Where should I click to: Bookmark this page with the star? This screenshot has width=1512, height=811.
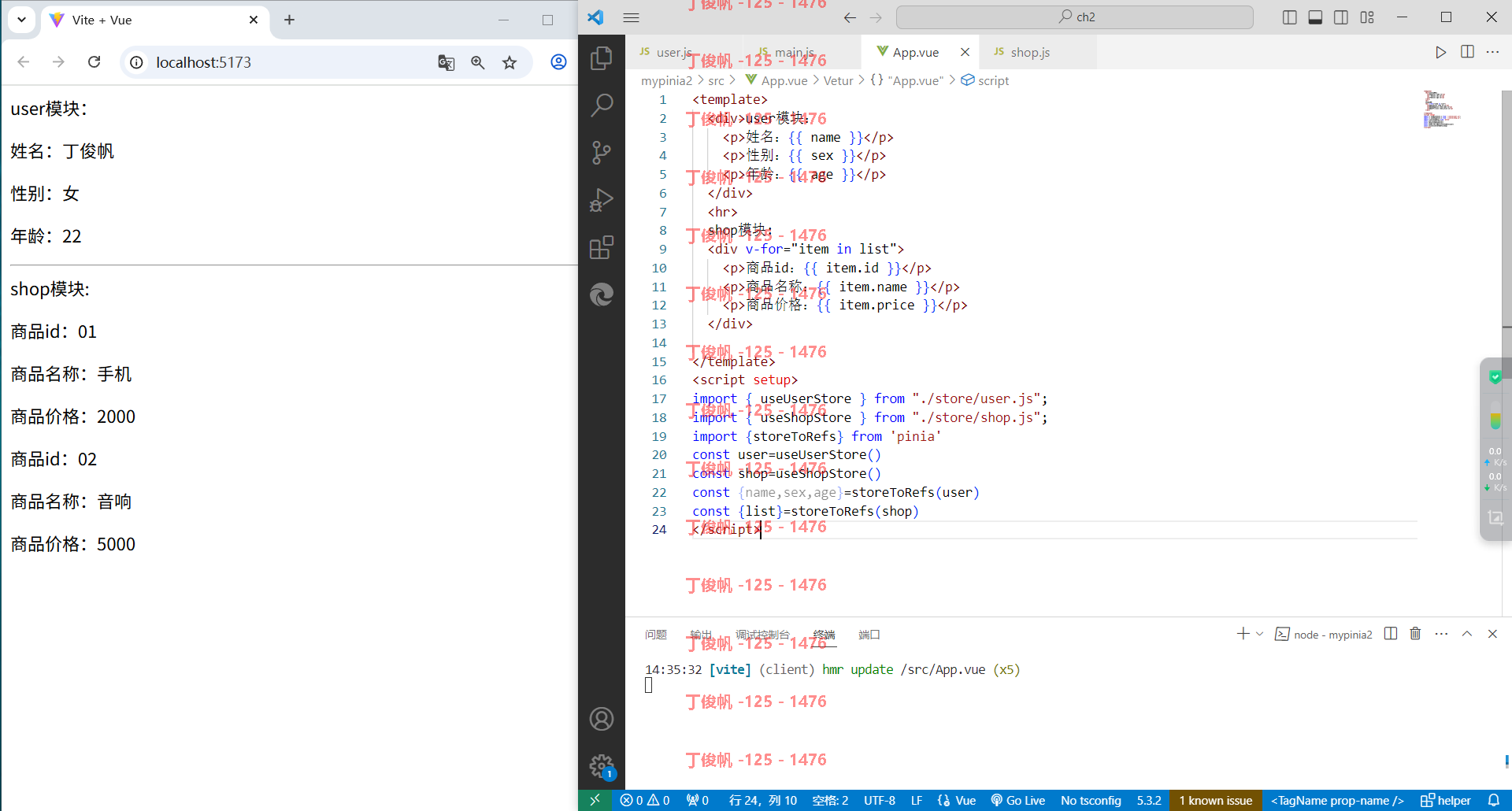click(x=510, y=62)
